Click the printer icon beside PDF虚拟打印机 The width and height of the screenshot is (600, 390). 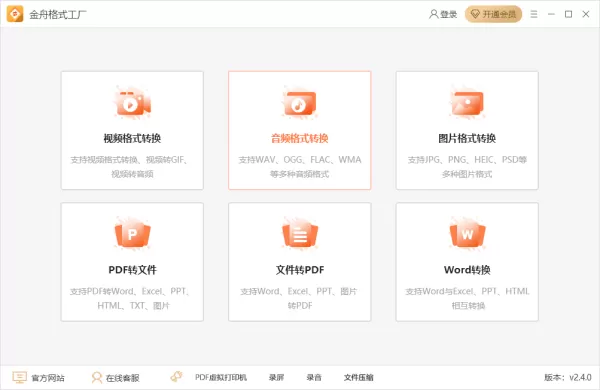click(x=176, y=376)
